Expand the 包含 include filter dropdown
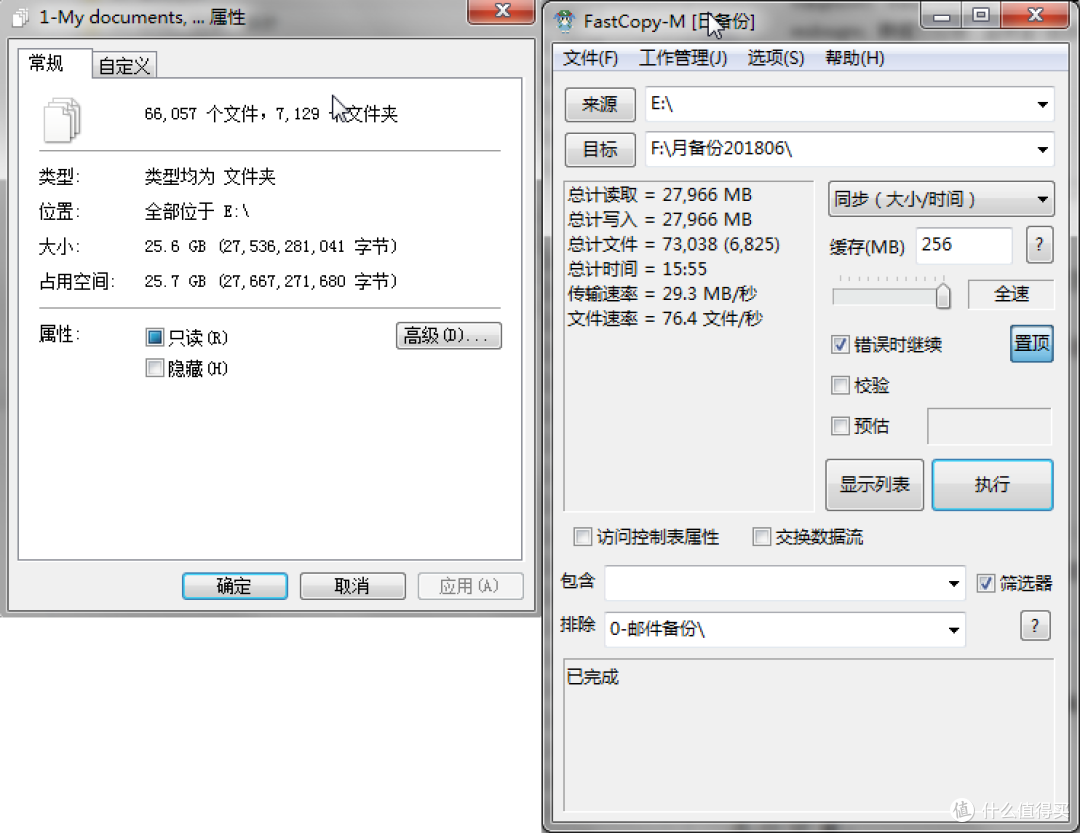Screen dimensions: 1080x833 tap(953, 584)
